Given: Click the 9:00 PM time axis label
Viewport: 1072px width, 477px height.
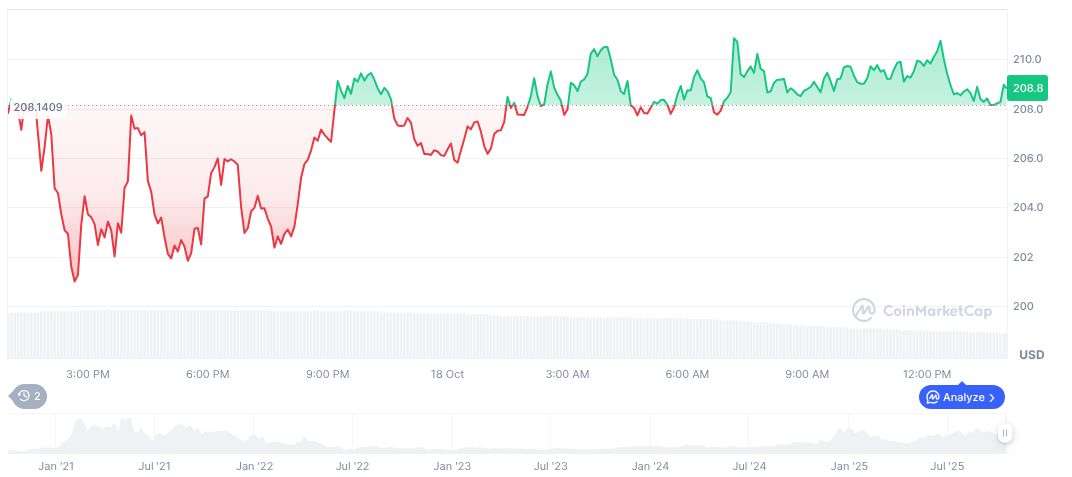Looking at the screenshot, I should (x=327, y=374).
